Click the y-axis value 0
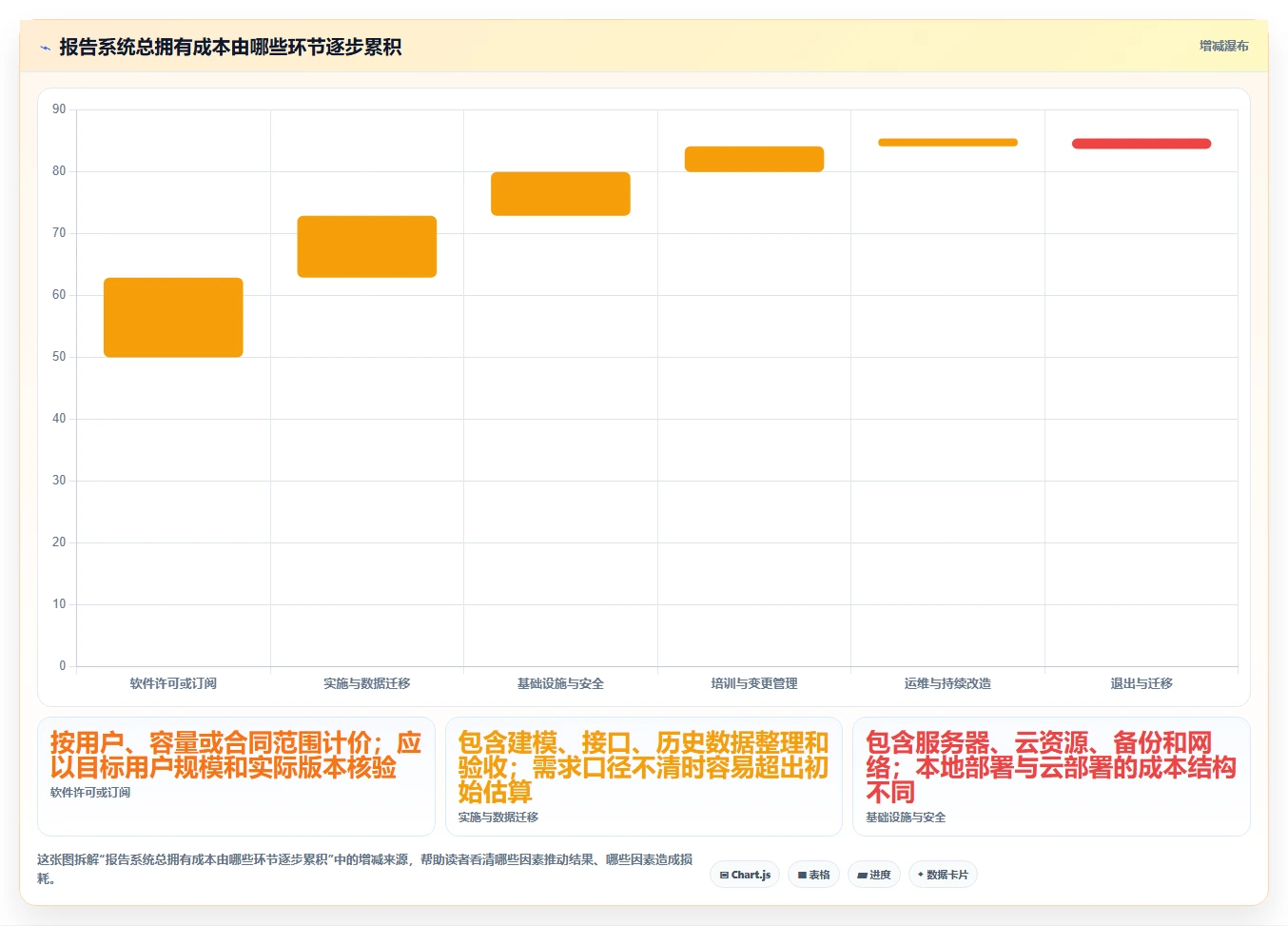 63,666
